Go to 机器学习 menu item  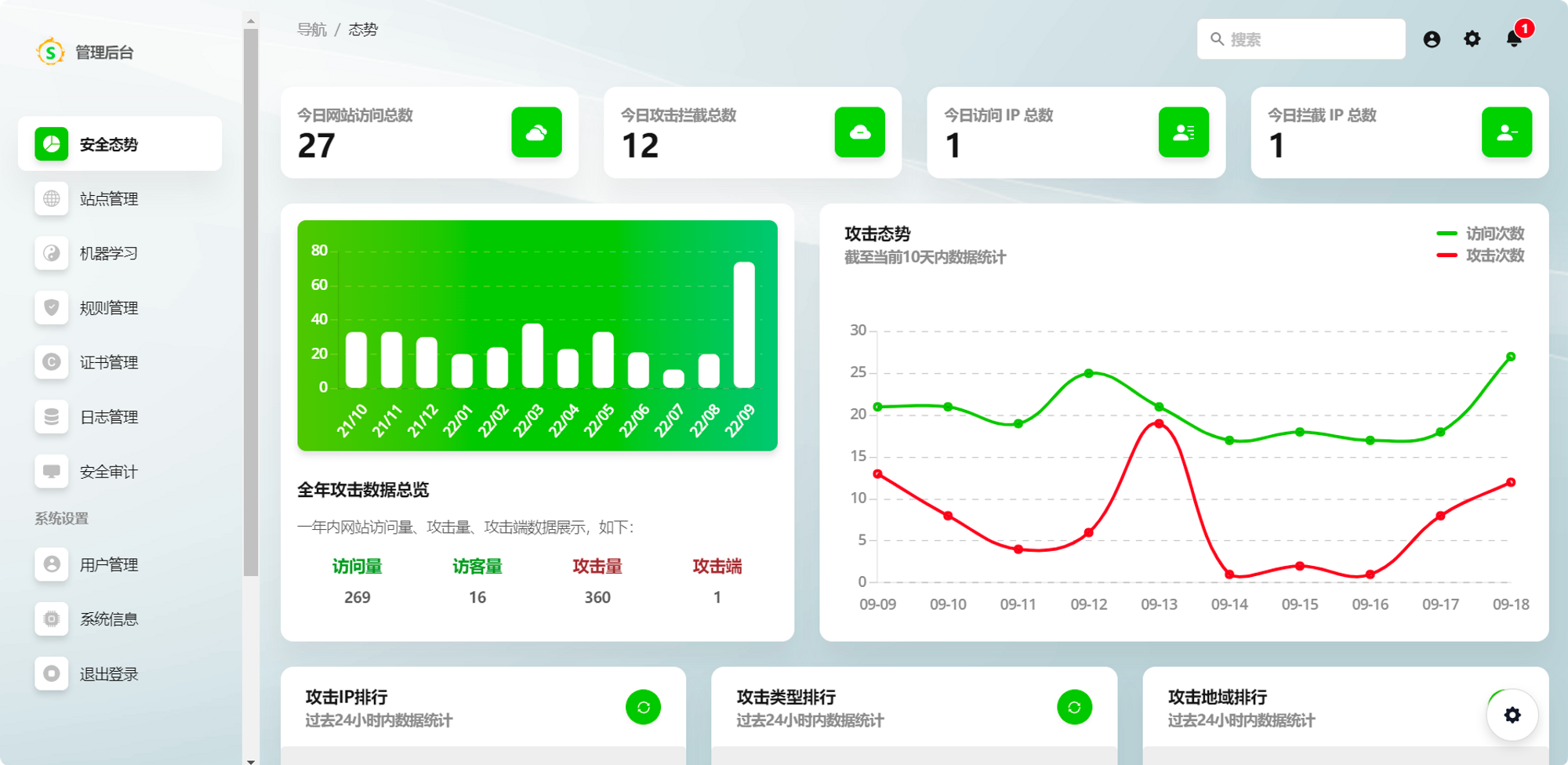(120, 253)
